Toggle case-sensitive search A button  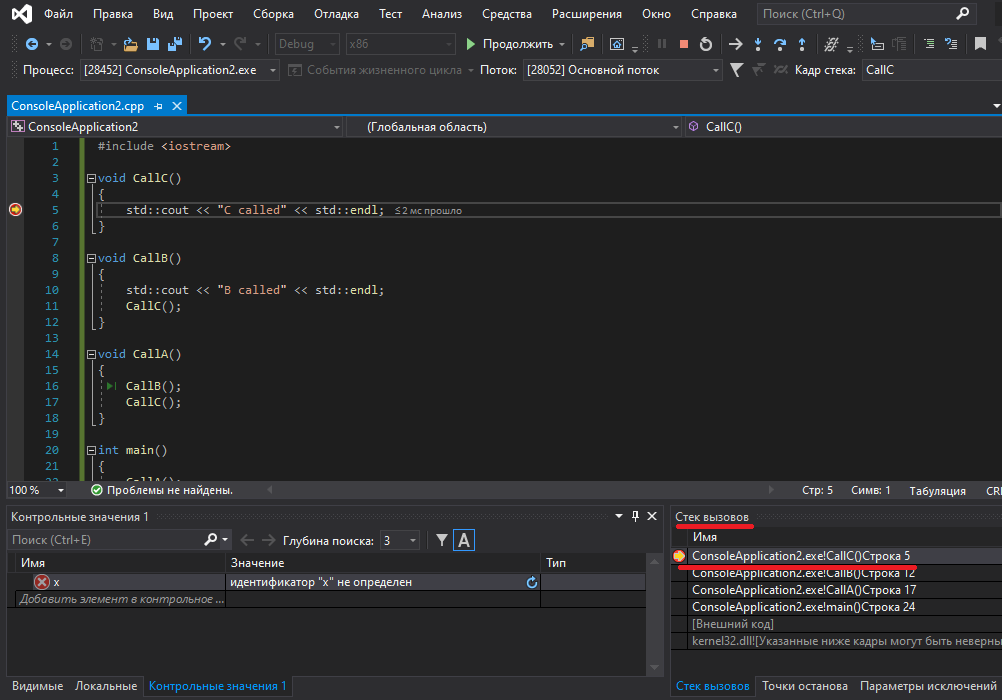tap(463, 540)
